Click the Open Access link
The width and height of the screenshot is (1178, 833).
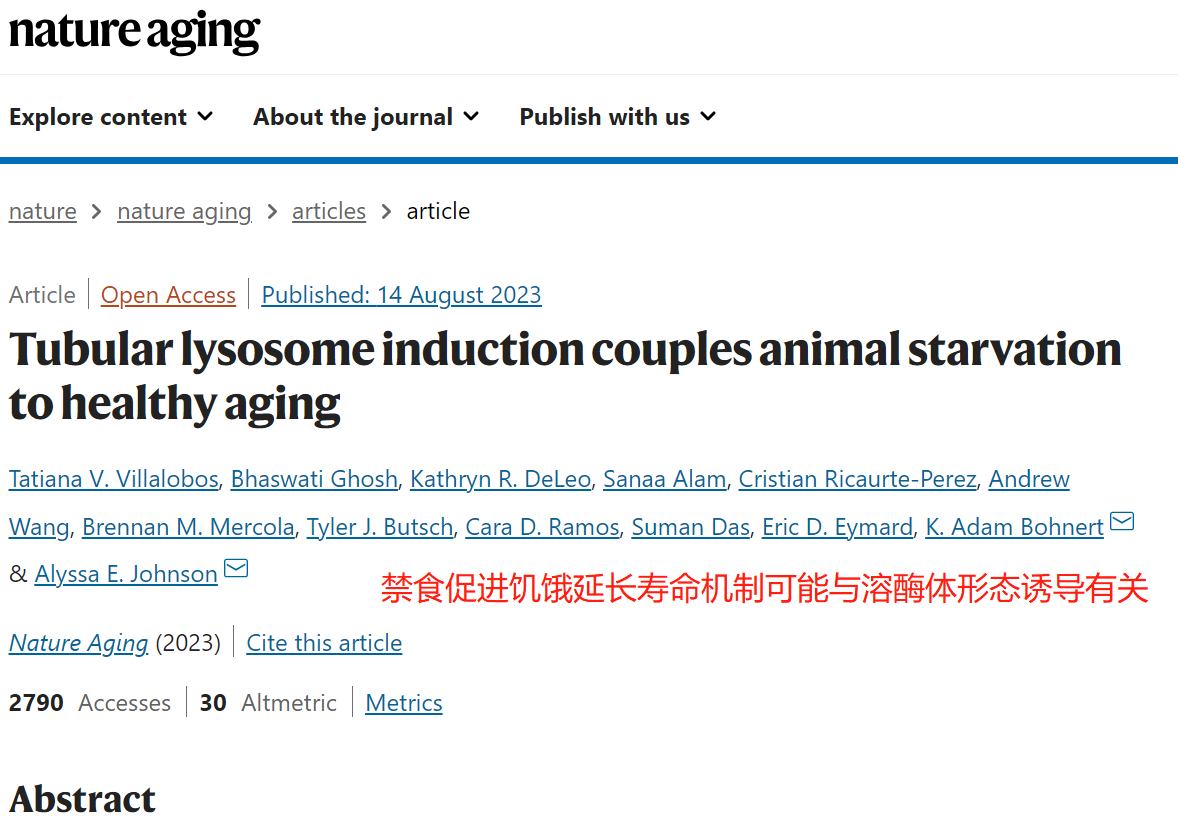[168, 295]
